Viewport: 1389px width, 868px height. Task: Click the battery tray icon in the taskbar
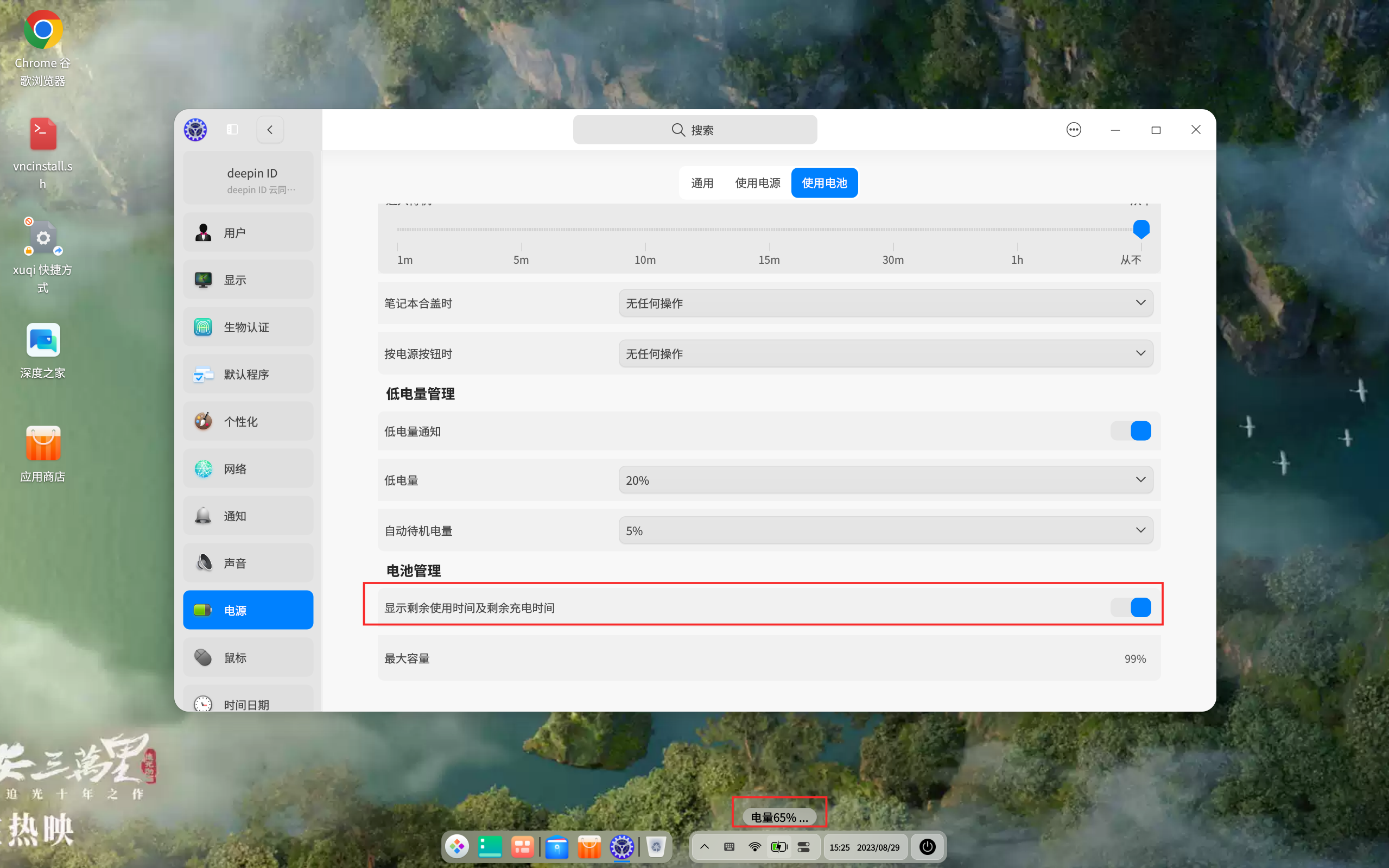[x=779, y=846]
